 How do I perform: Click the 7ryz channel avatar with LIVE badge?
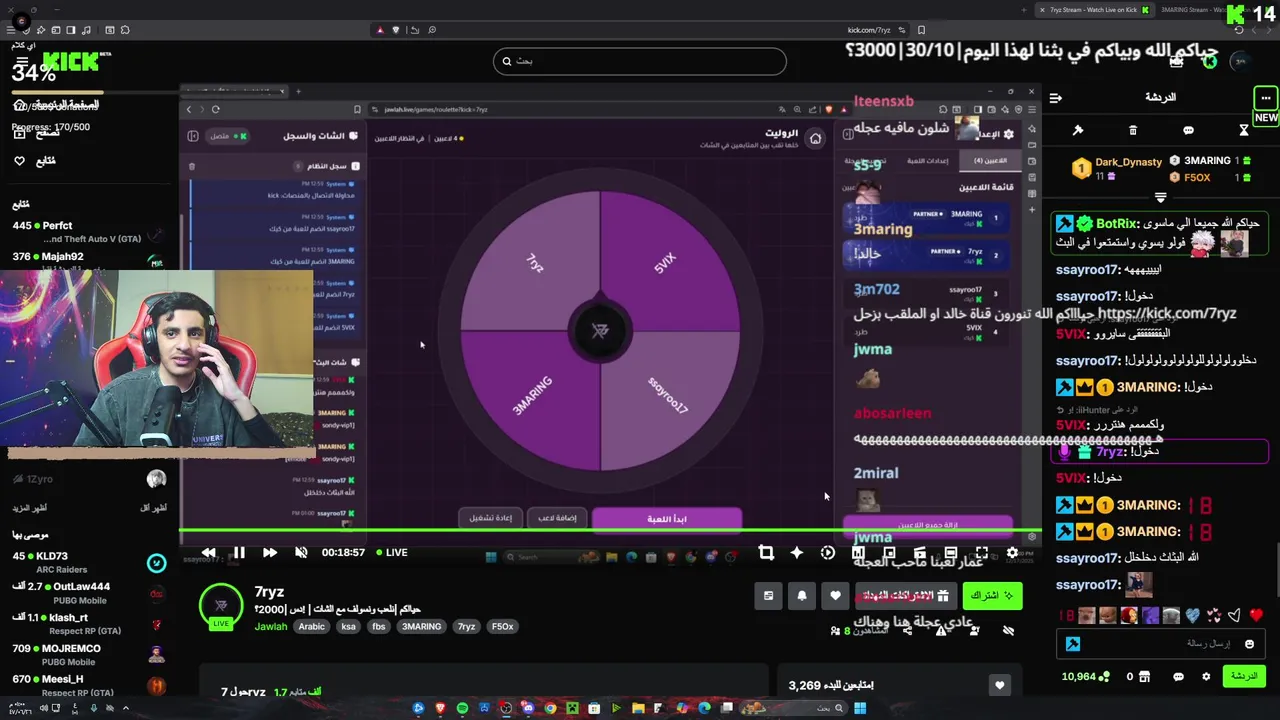pyautogui.click(x=221, y=606)
